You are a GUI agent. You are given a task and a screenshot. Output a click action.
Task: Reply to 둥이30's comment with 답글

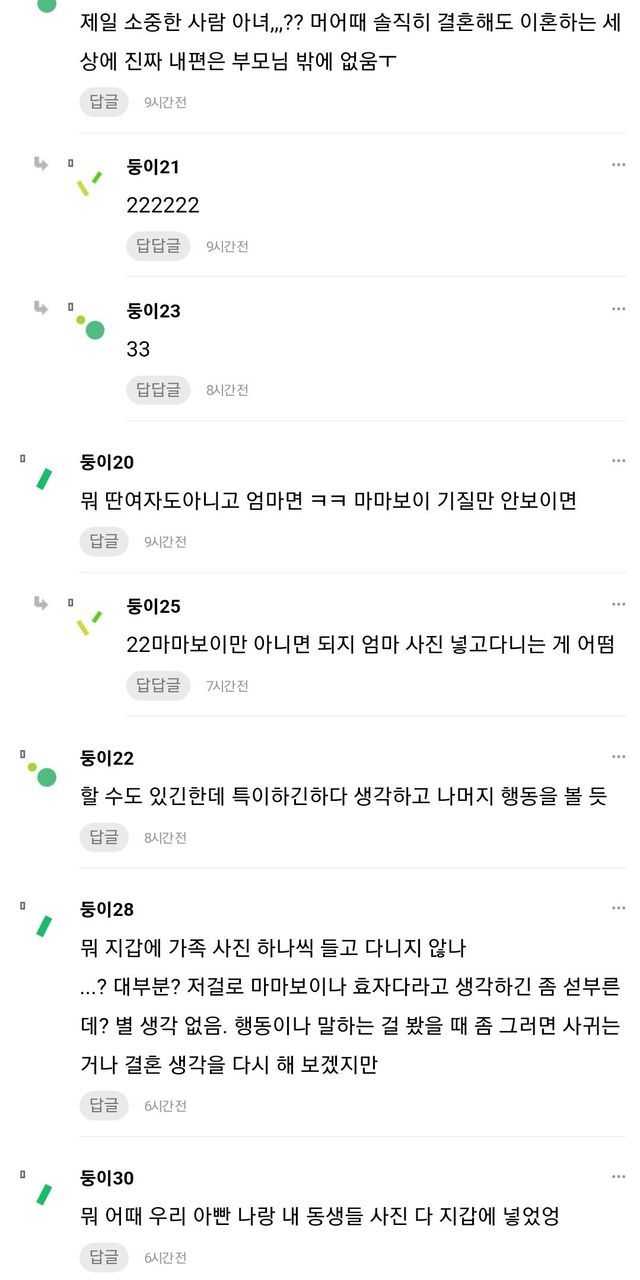pos(104,1257)
